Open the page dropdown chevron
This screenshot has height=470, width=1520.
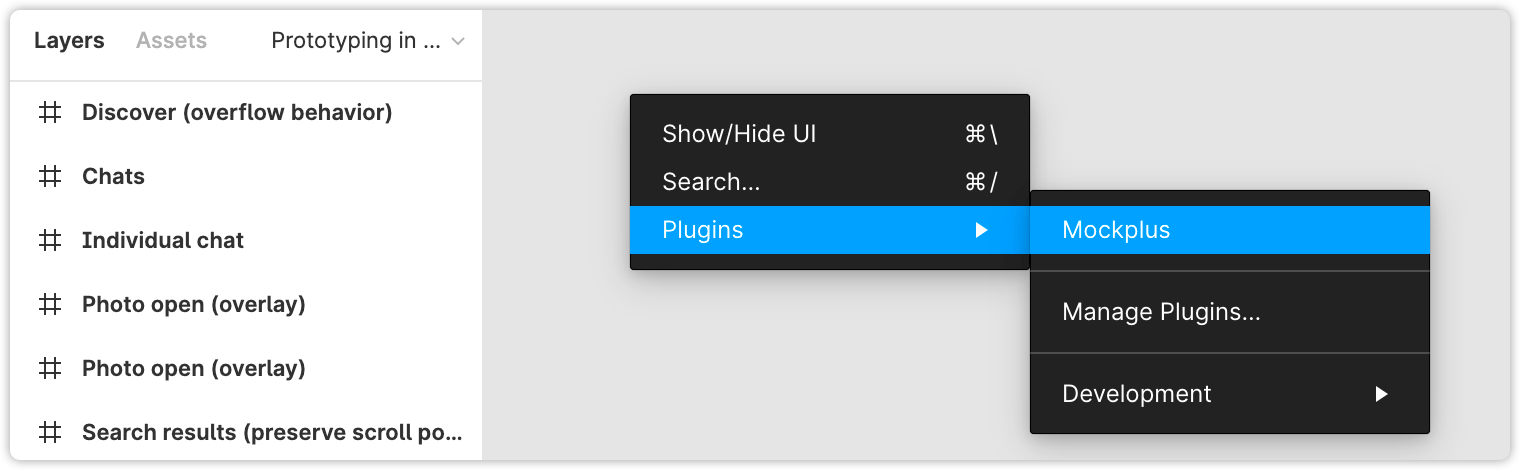point(458,42)
